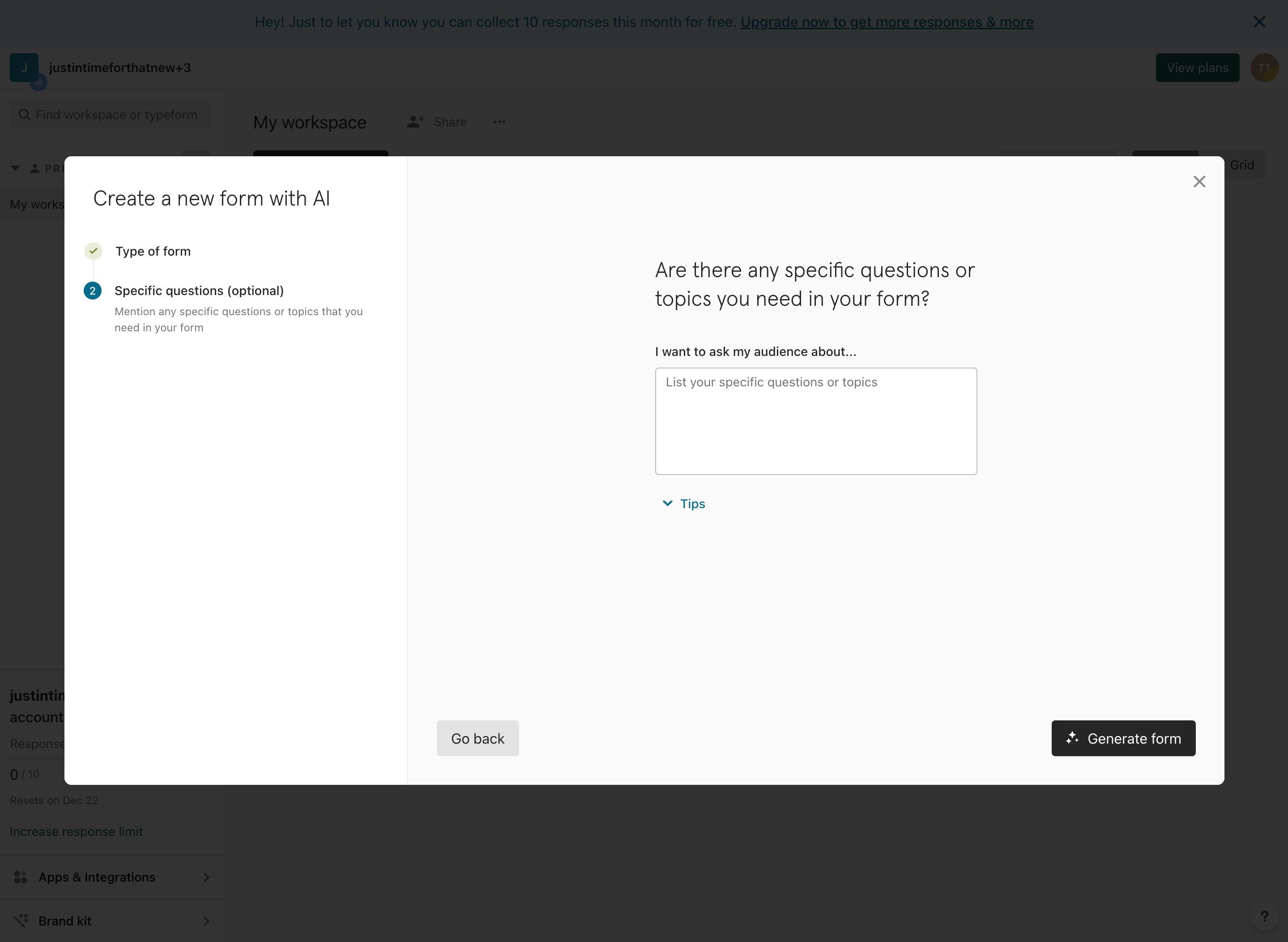The image size is (1288, 942).
Task: Focus the specific questions text area
Action: (x=815, y=421)
